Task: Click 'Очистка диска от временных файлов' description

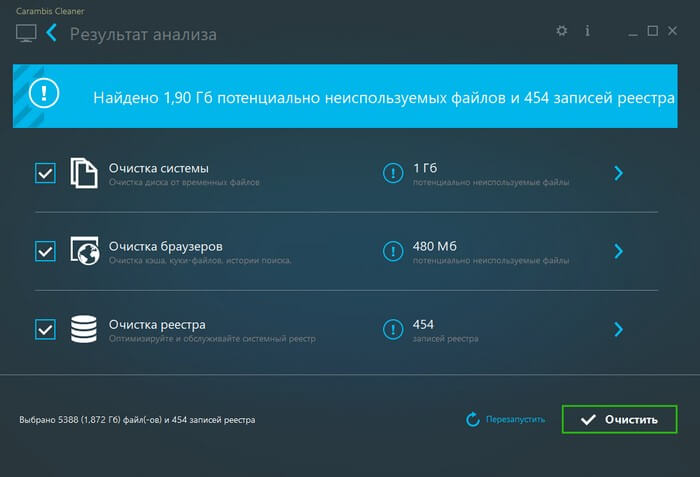Action: (184, 182)
